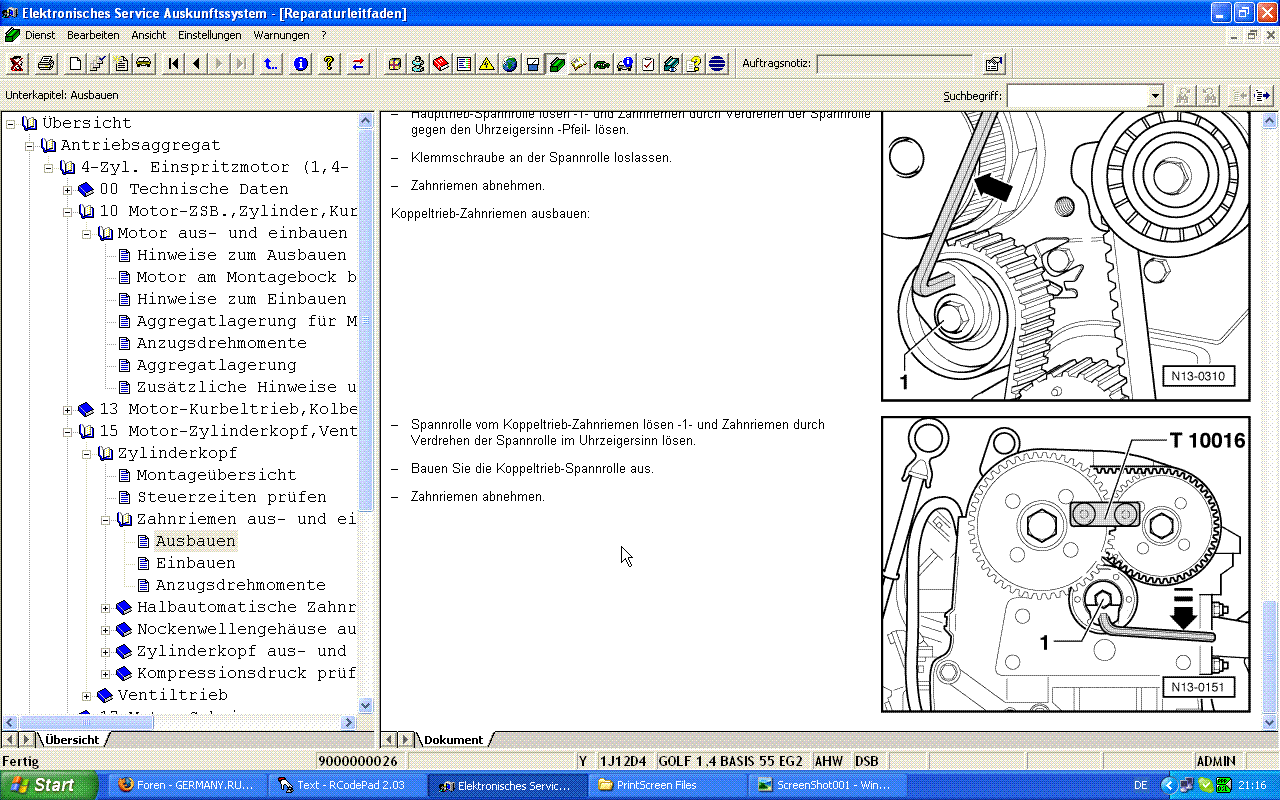Click the printer icon in the toolbar
This screenshot has height=800, width=1280.
pyautogui.click(x=46, y=64)
